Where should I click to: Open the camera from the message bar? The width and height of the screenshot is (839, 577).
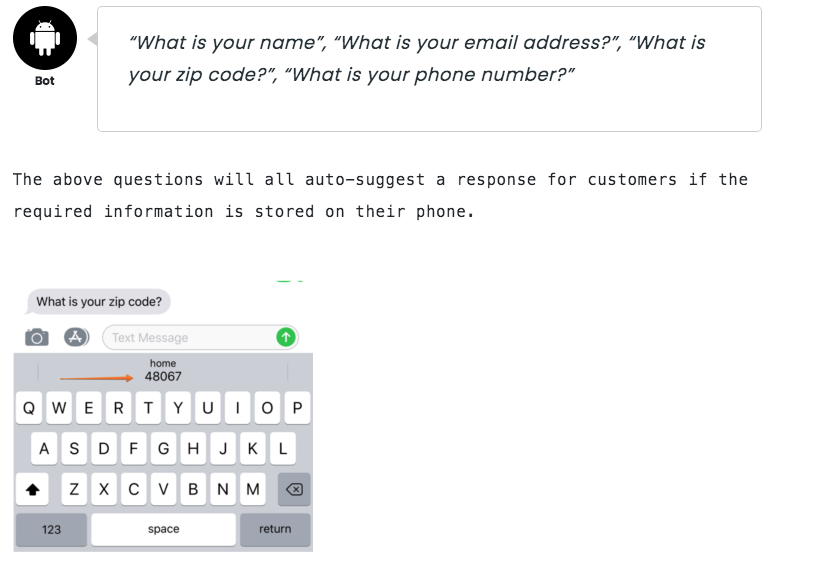click(39, 337)
